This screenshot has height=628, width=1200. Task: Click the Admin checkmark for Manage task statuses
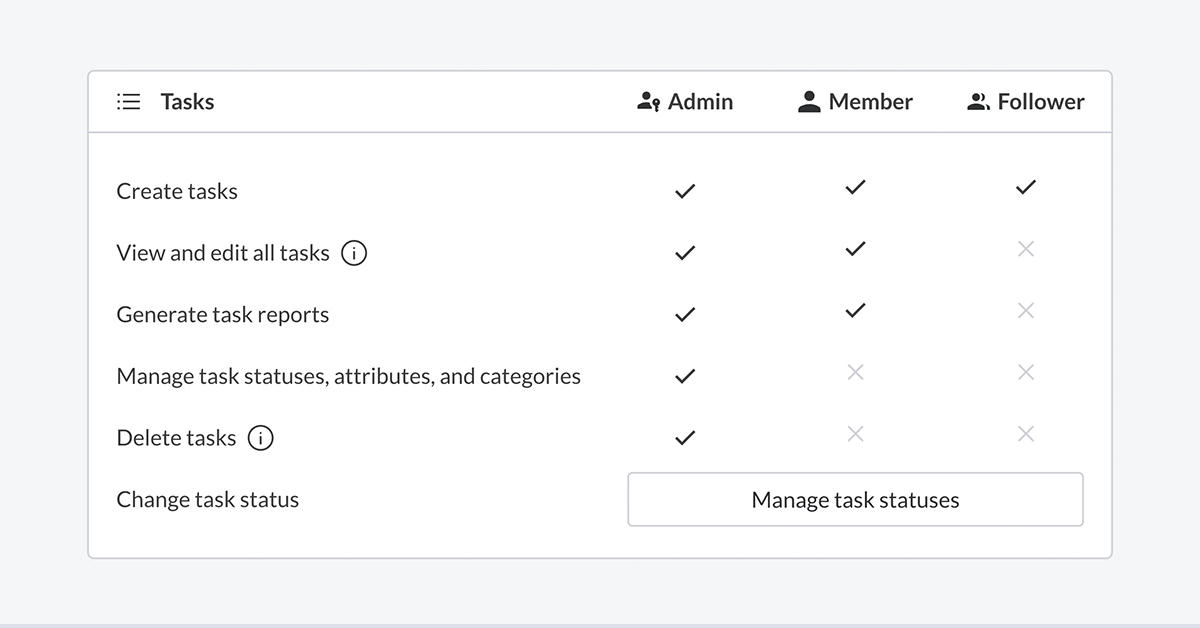pos(685,375)
